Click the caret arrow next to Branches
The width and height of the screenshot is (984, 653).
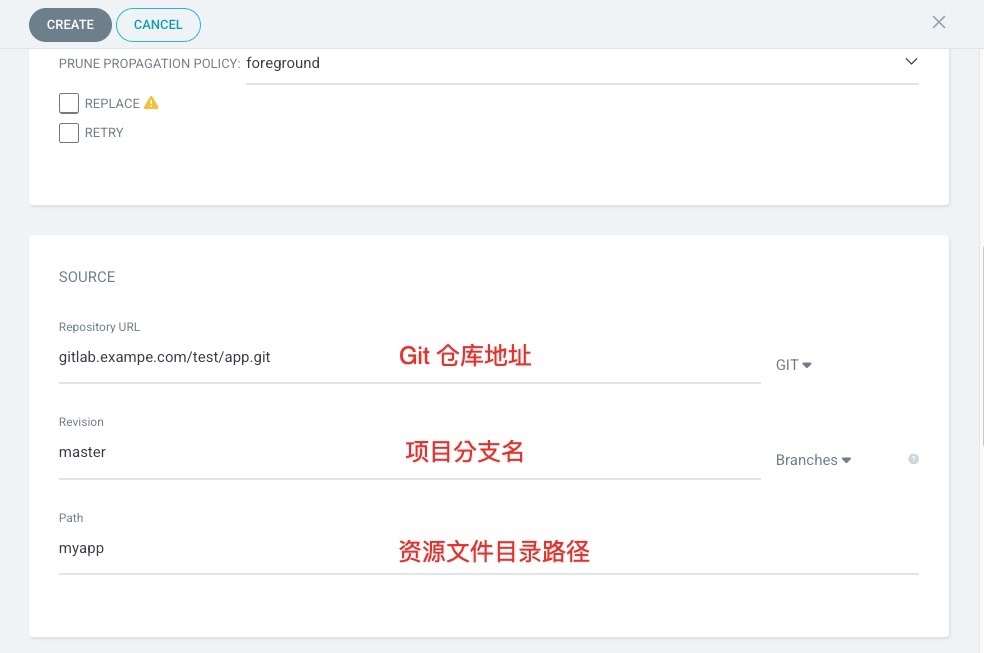click(846, 460)
